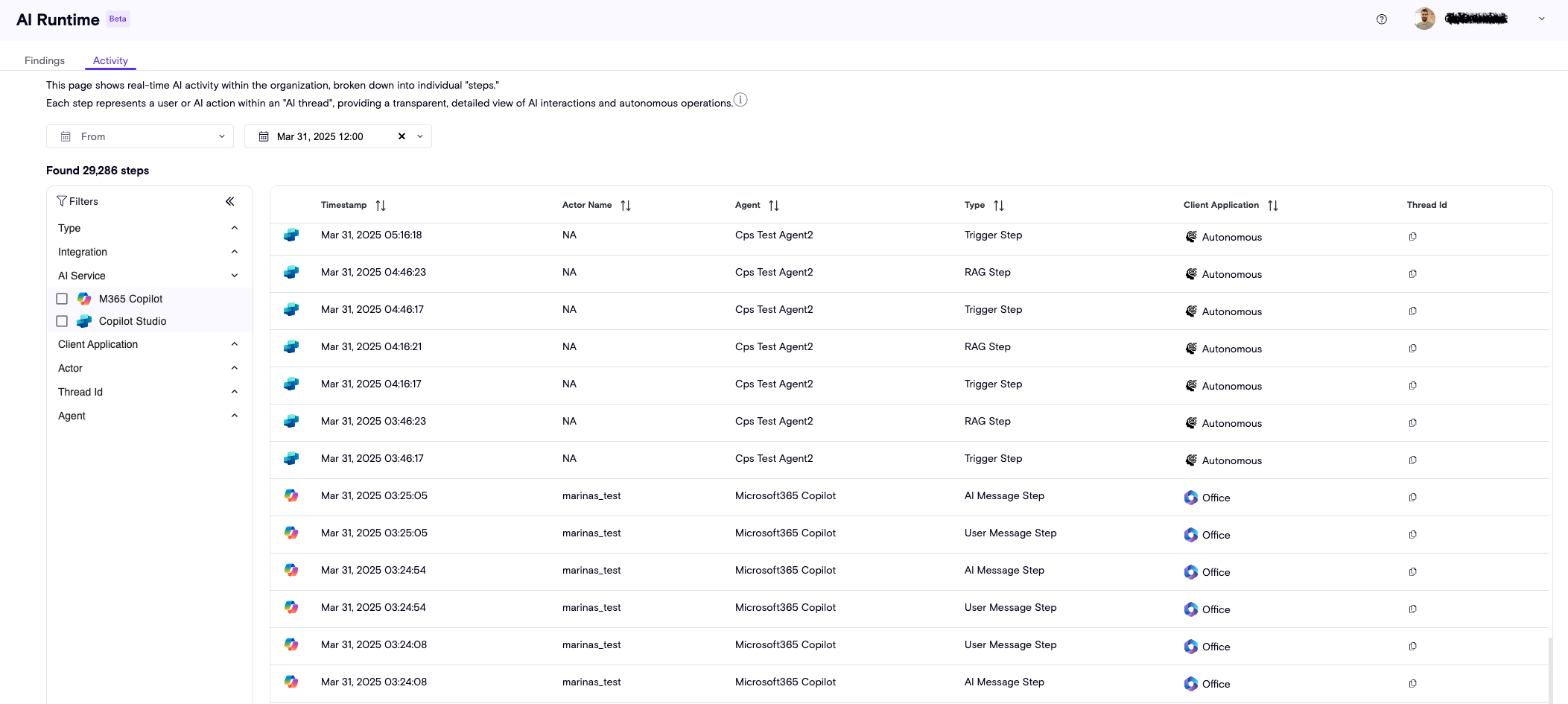
Task: Enable the M365 Copilot filter checkbox
Action: point(62,299)
